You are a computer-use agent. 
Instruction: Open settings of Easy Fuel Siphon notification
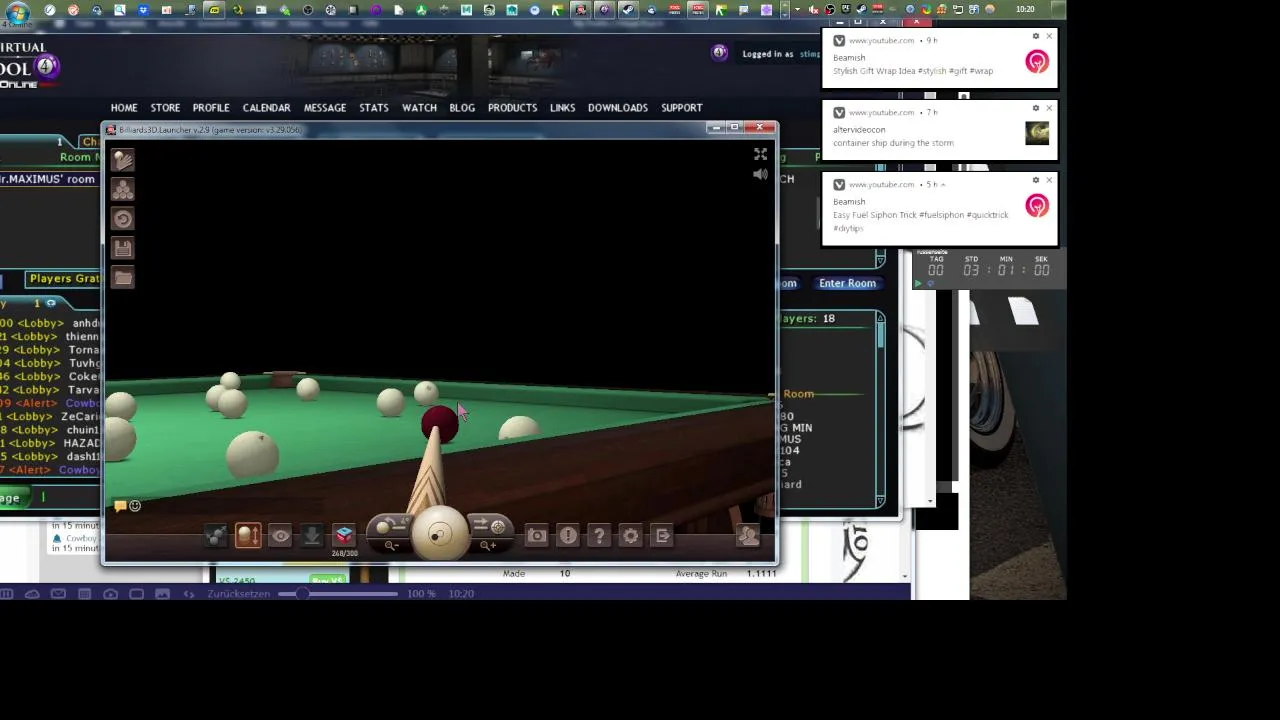[x=1036, y=180]
